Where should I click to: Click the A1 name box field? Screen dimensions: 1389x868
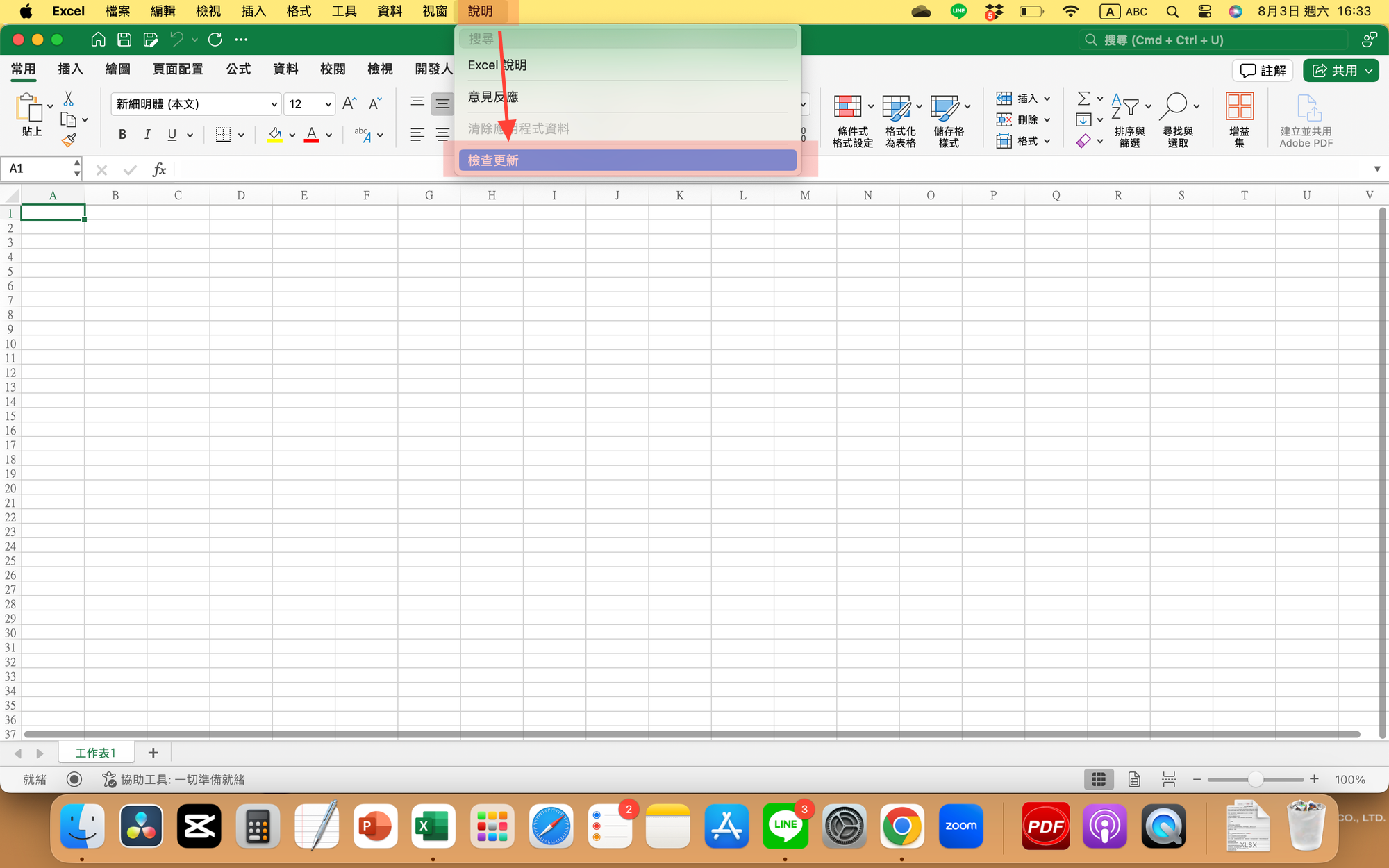coord(38,169)
